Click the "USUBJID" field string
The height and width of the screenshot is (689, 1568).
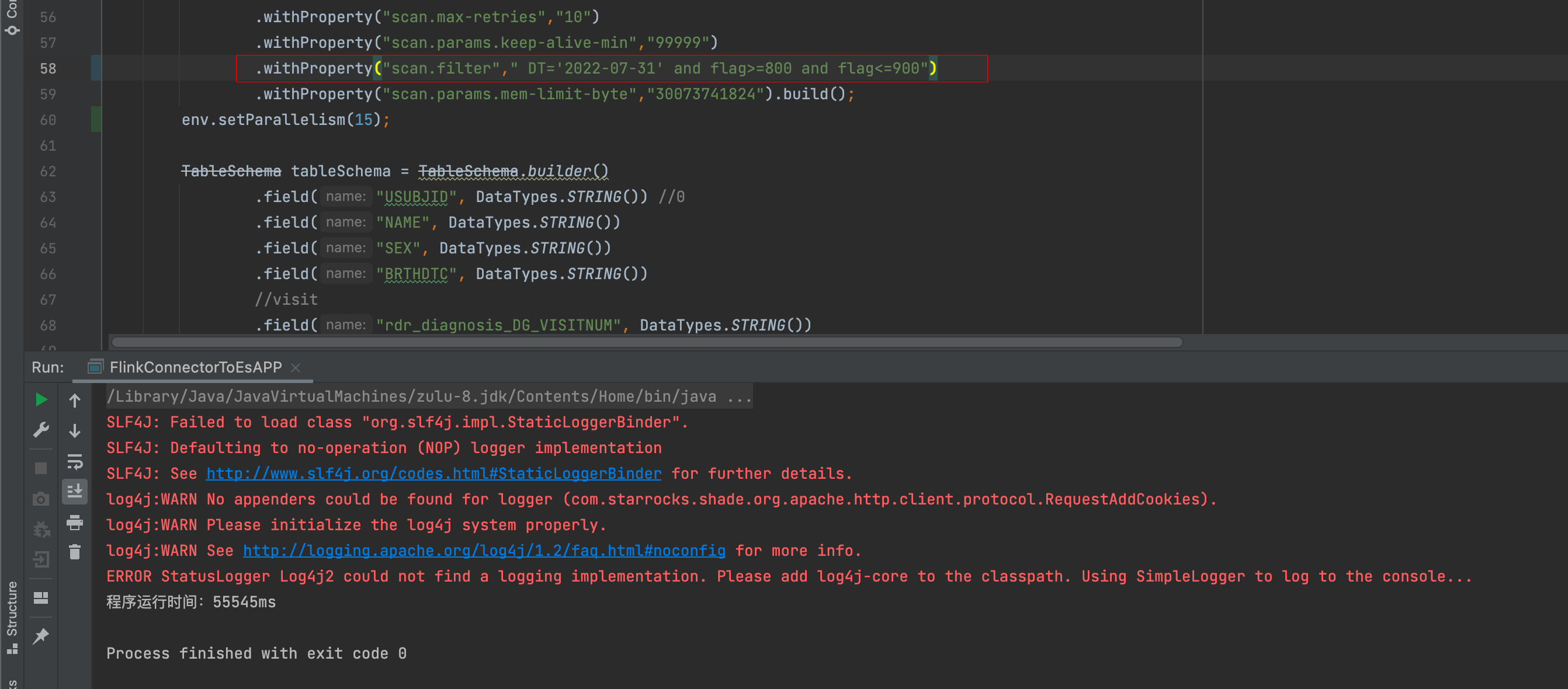417,197
